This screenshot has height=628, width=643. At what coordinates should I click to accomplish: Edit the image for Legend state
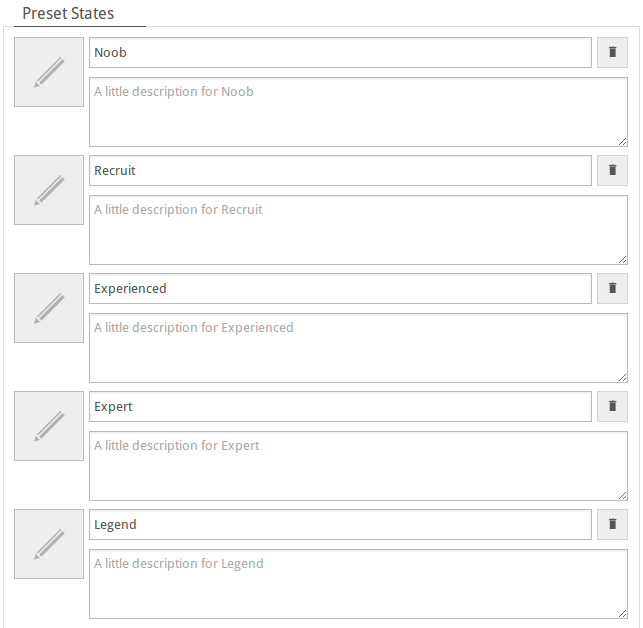(49, 544)
